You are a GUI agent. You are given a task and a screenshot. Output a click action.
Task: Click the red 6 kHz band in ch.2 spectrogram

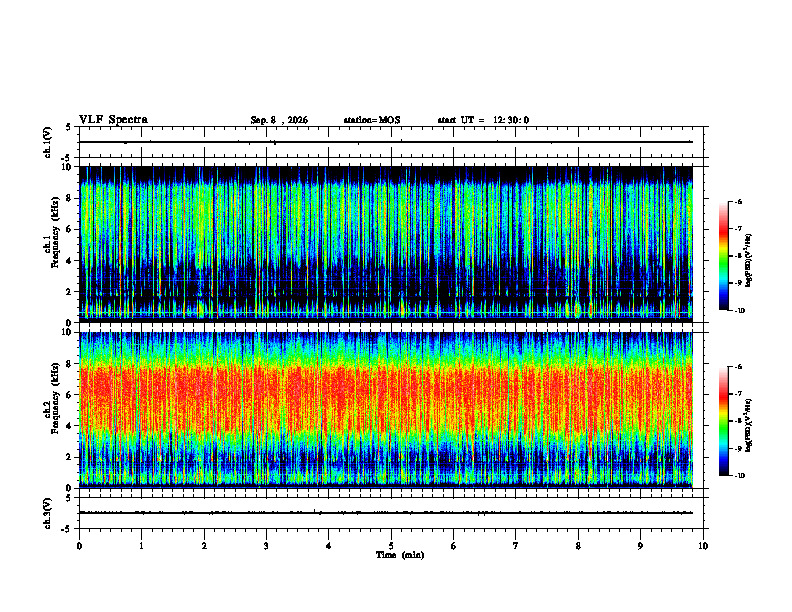click(386, 394)
